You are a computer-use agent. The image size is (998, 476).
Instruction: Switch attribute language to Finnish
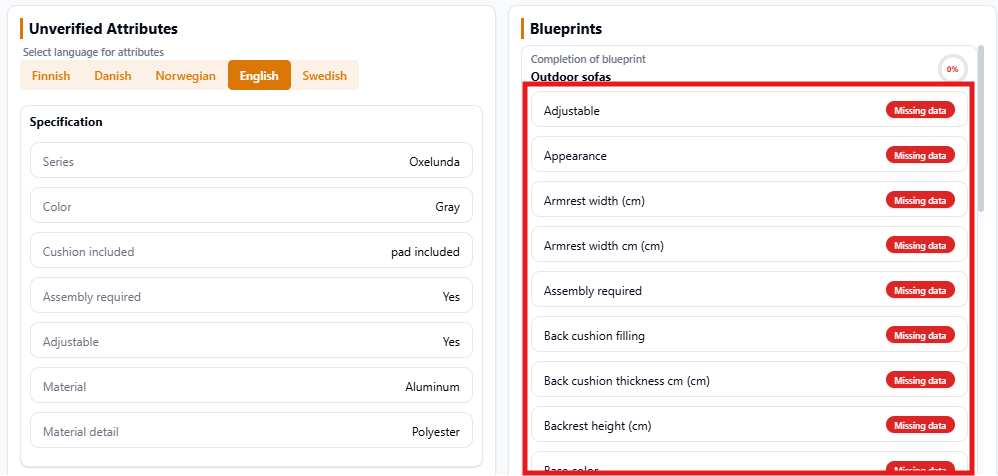pos(51,76)
